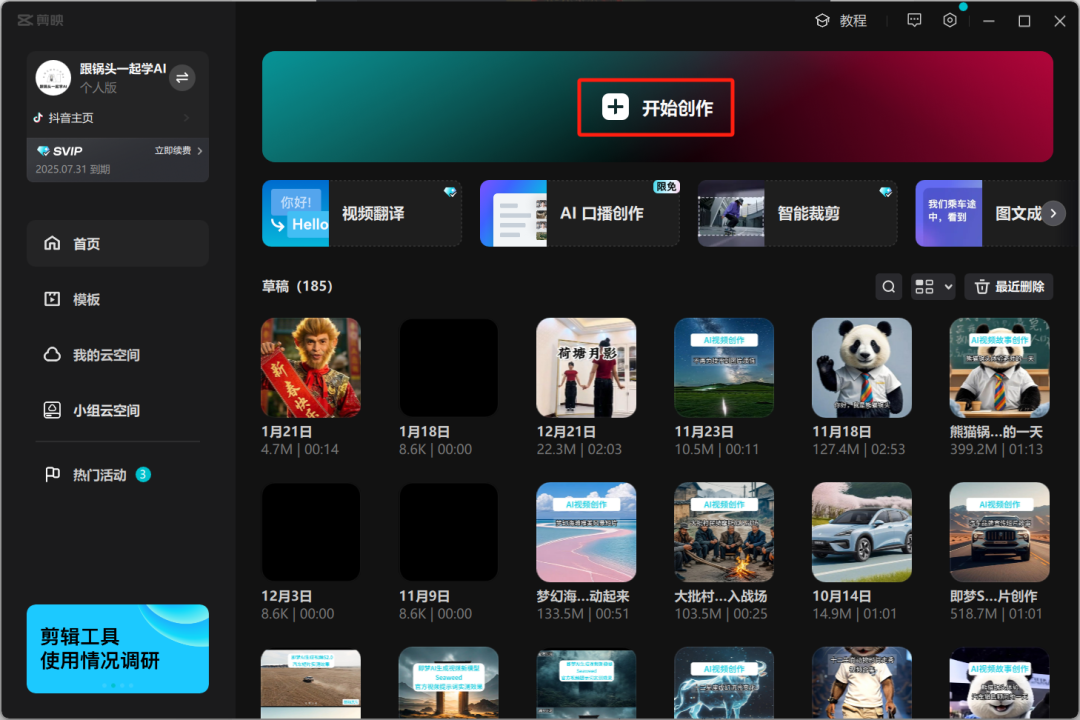Click the account switch icon beside username
Screen dimensions: 1080x720
pyautogui.click(x=182, y=78)
